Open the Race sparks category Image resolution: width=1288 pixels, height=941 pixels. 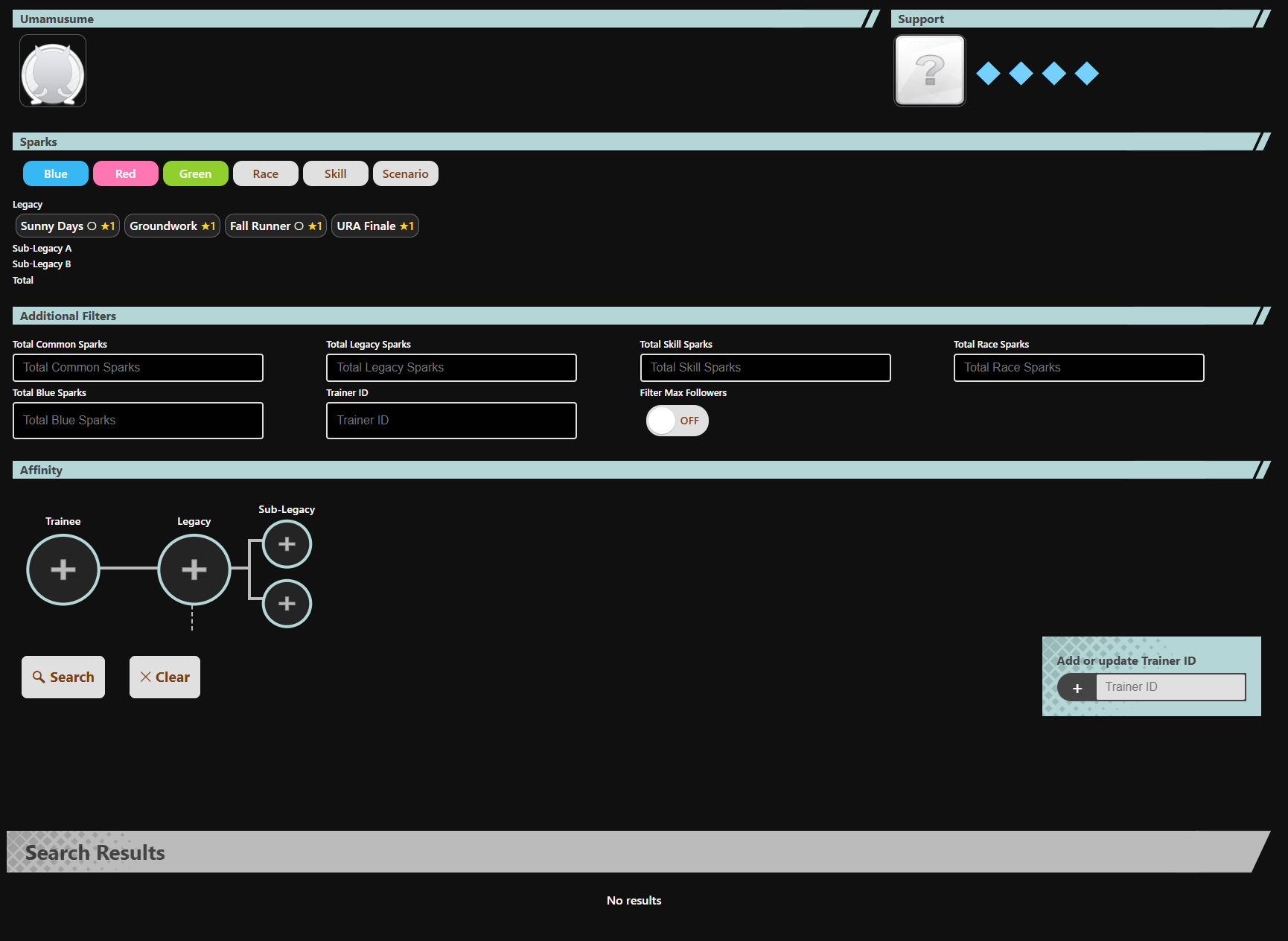click(x=266, y=173)
